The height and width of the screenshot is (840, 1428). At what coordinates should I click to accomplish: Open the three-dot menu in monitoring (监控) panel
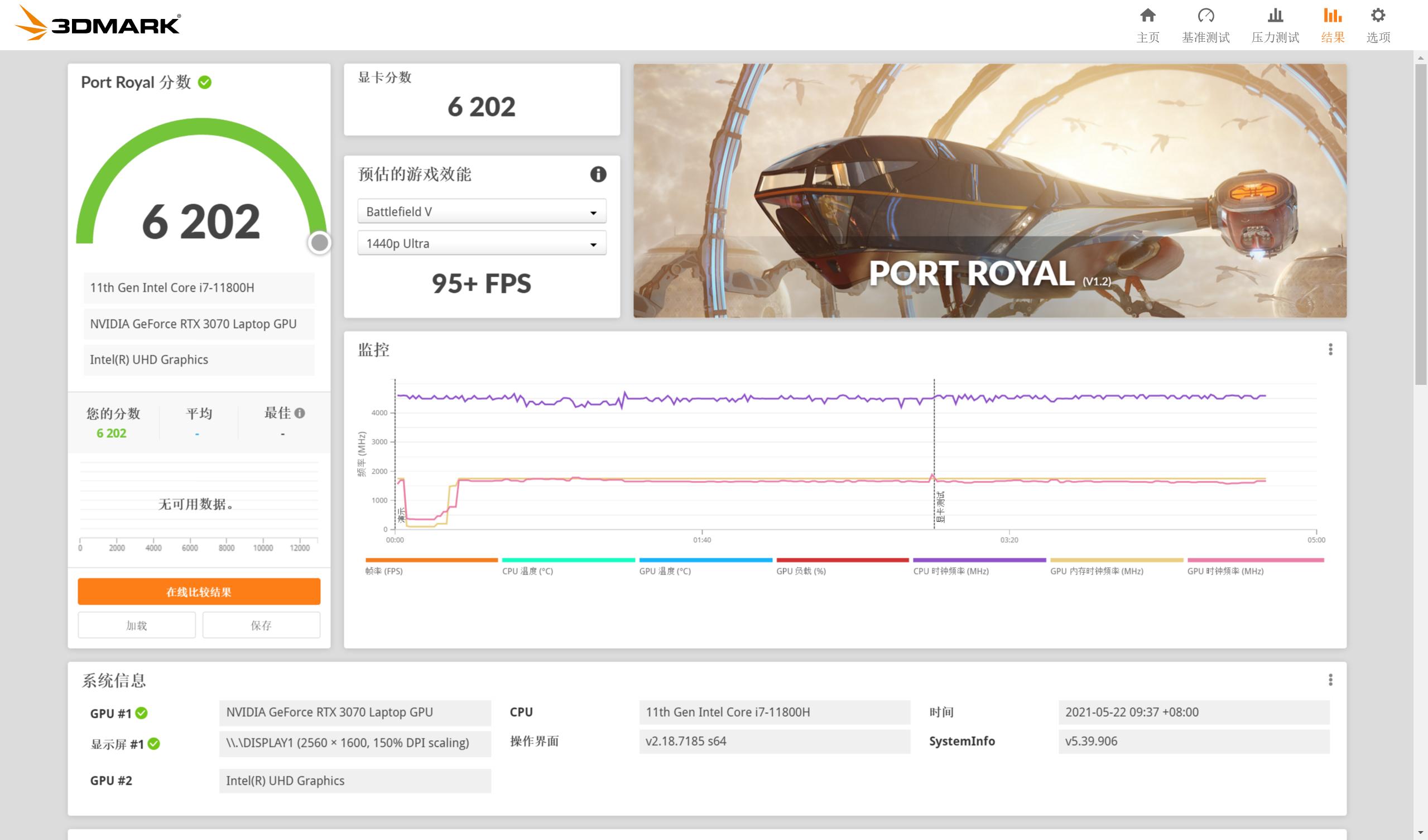(x=1330, y=350)
